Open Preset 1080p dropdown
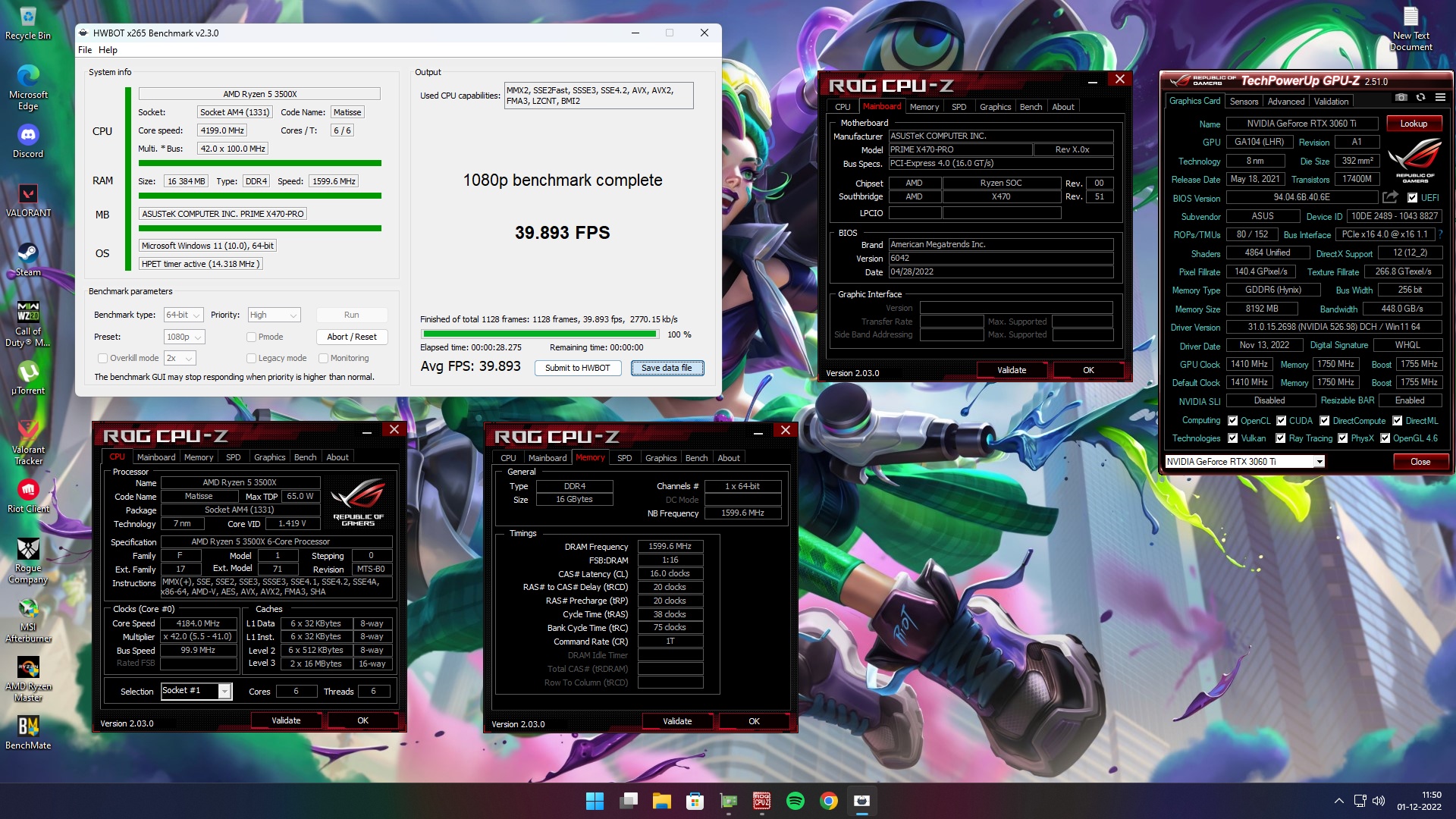 pyautogui.click(x=184, y=337)
